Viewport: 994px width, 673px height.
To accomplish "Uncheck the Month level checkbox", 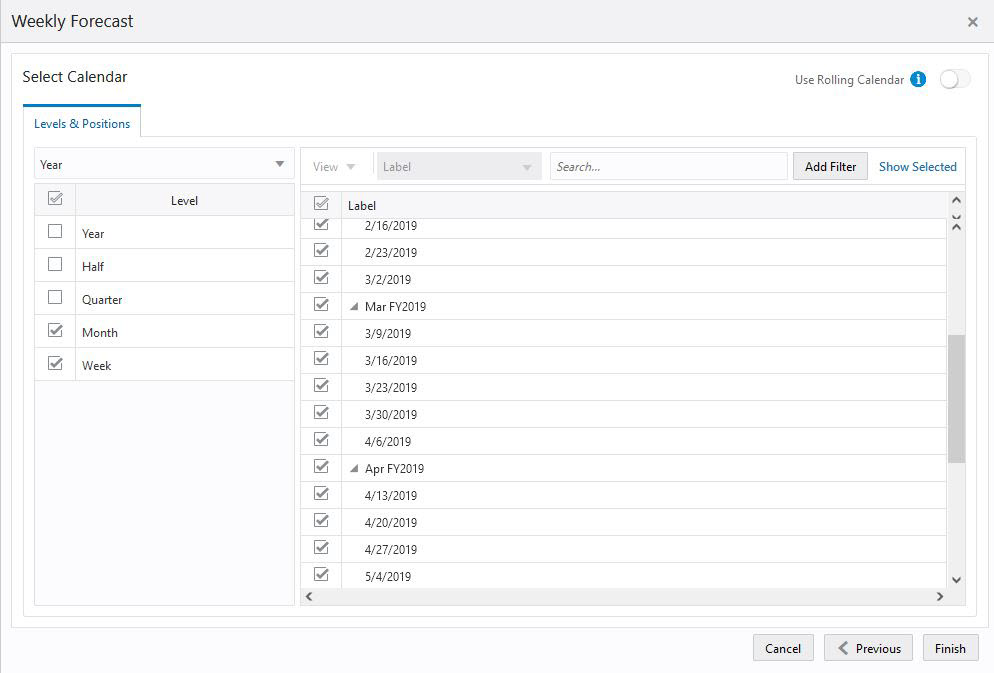I will click(55, 330).
